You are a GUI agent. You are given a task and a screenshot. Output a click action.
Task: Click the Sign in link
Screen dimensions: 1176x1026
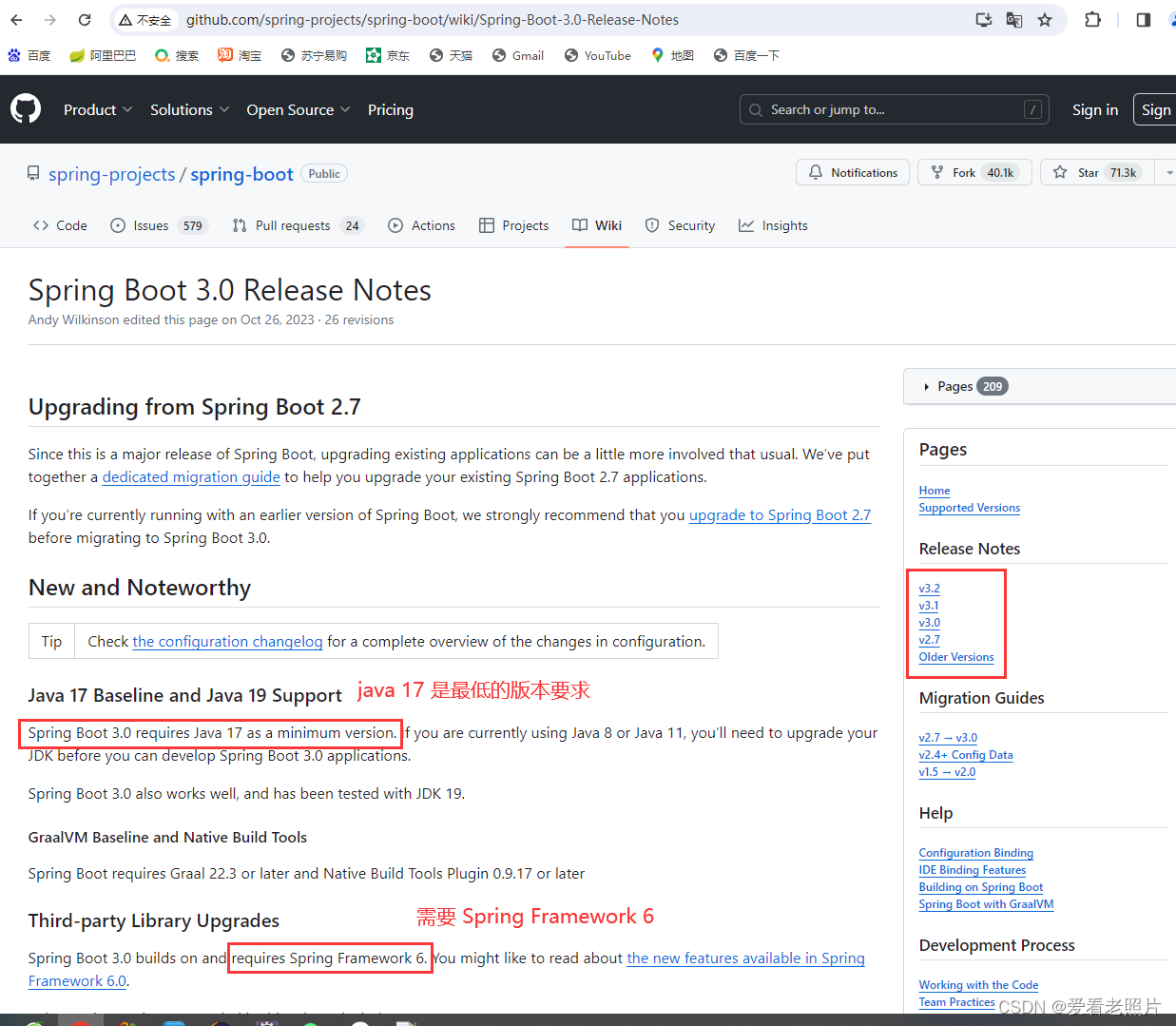(1095, 109)
